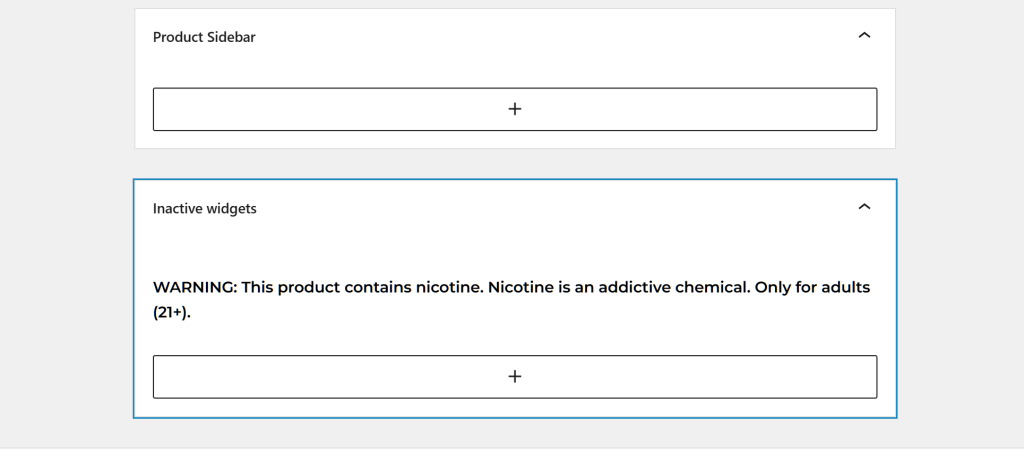
Task: Click the "(21+)." text line
Action: (171, 312)
